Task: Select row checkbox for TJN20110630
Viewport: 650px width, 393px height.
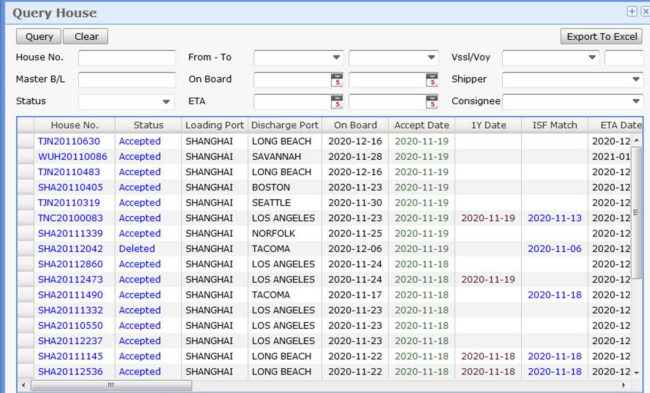Action: coord(25,141)
